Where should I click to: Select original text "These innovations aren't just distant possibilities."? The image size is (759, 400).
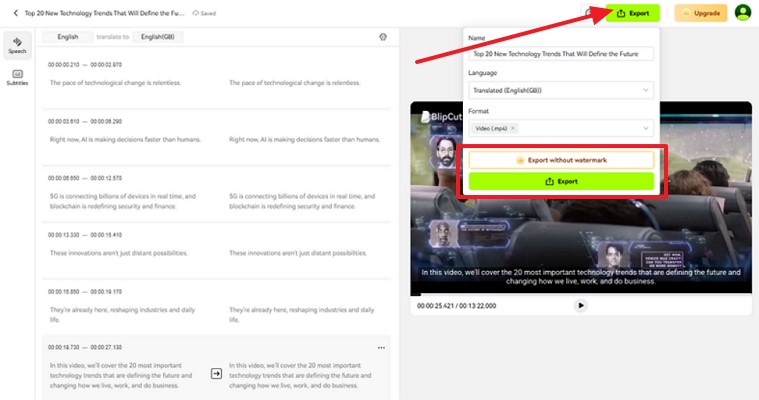[x=119, y=253]
